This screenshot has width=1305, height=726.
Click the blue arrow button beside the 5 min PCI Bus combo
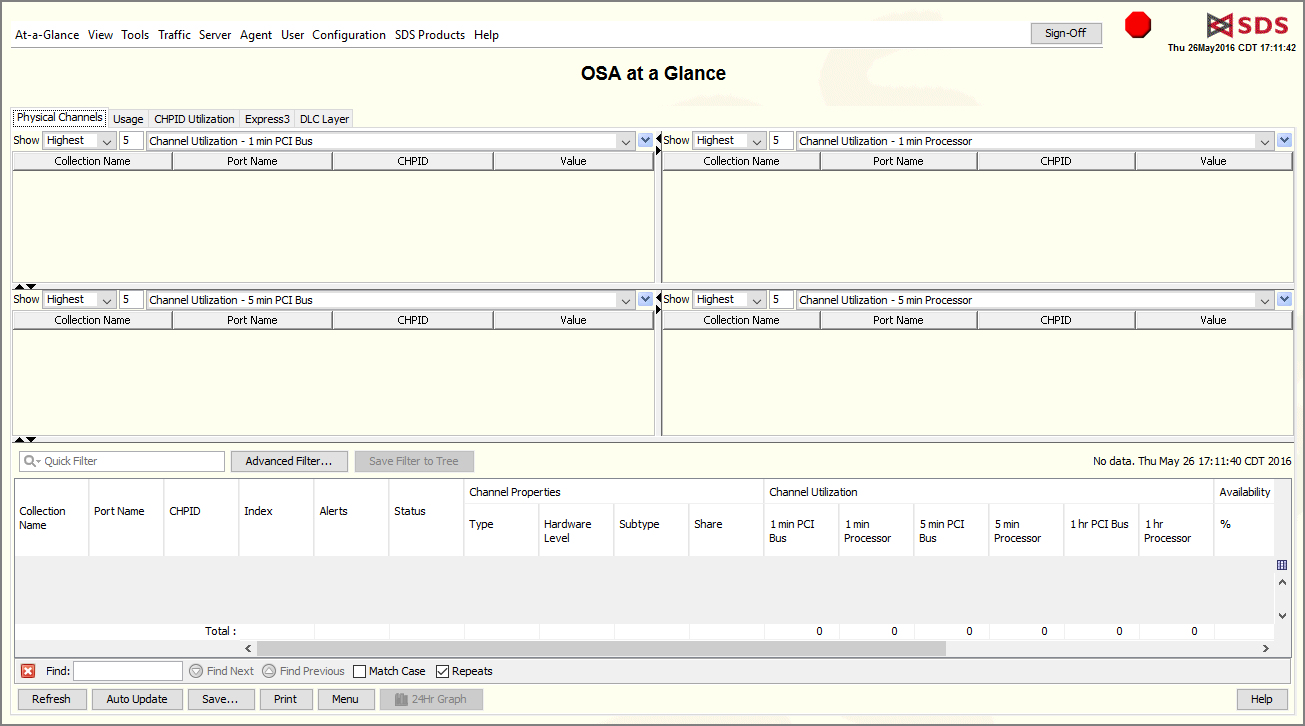(x=645, y=299)
